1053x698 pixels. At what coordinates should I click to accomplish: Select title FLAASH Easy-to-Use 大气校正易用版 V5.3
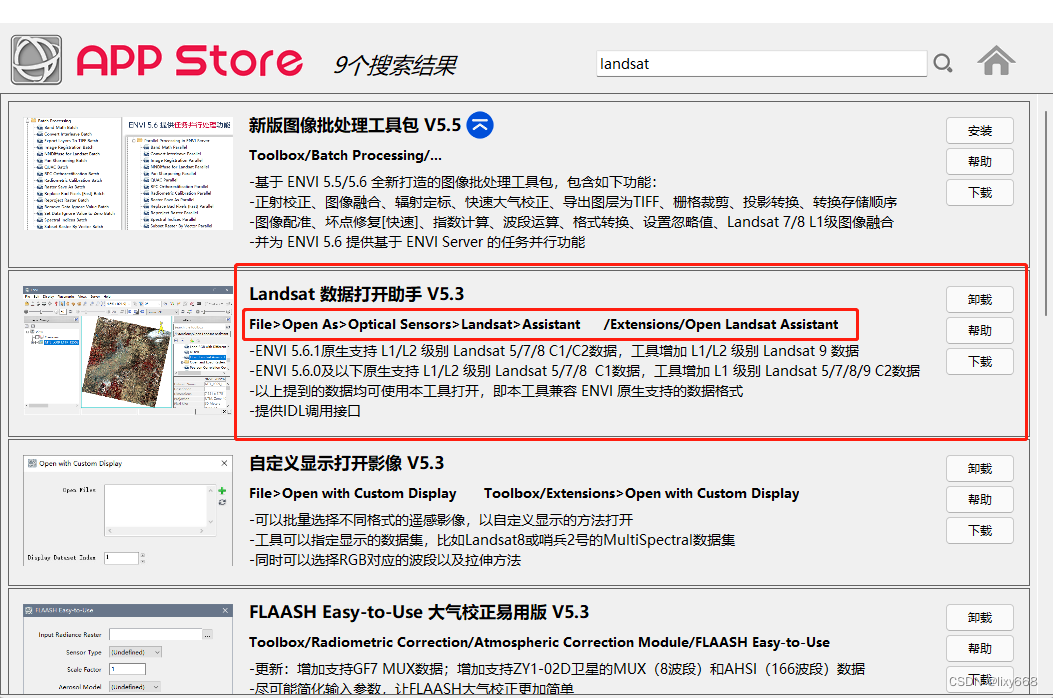419,613
